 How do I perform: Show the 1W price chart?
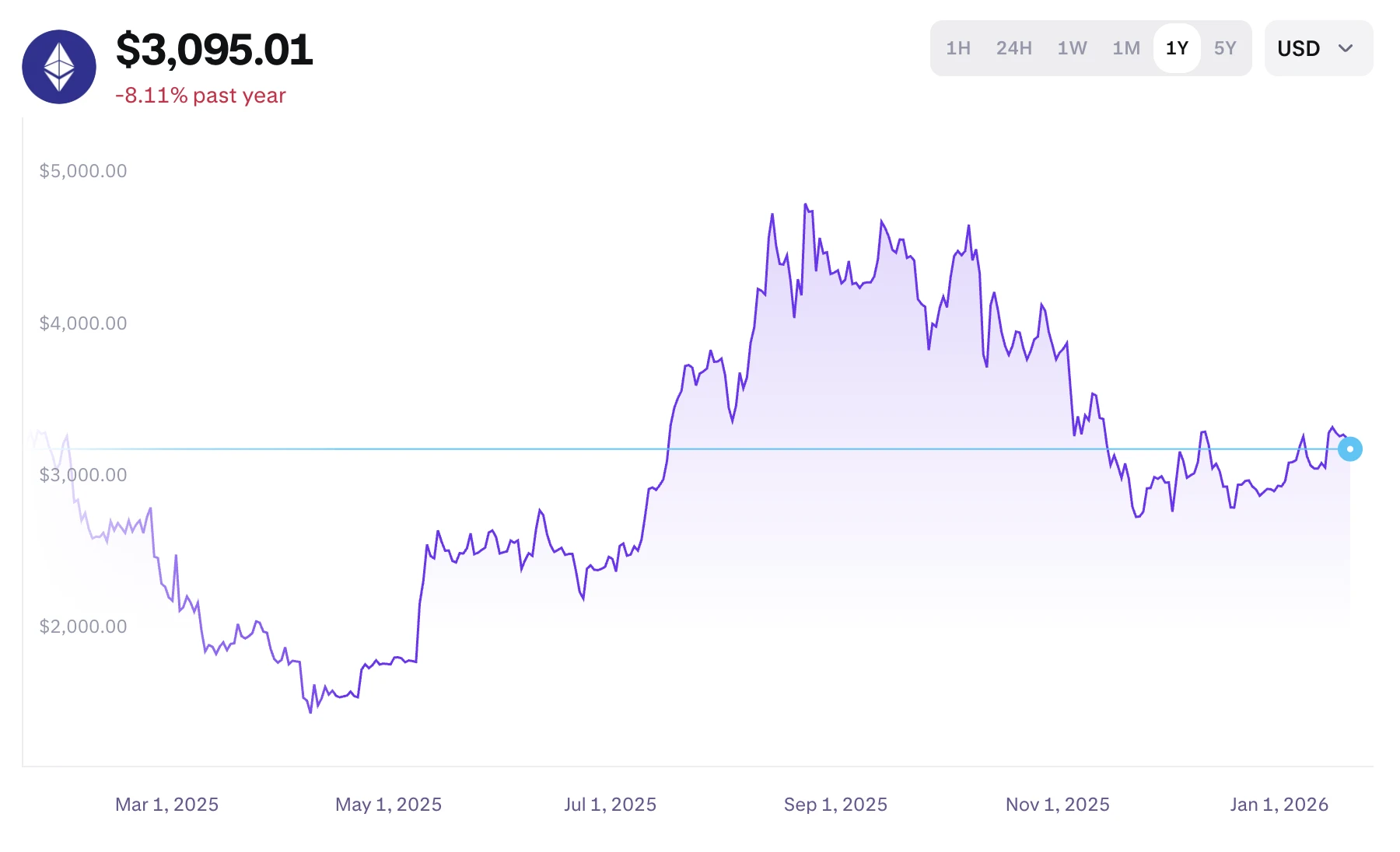coord(1072,48)
